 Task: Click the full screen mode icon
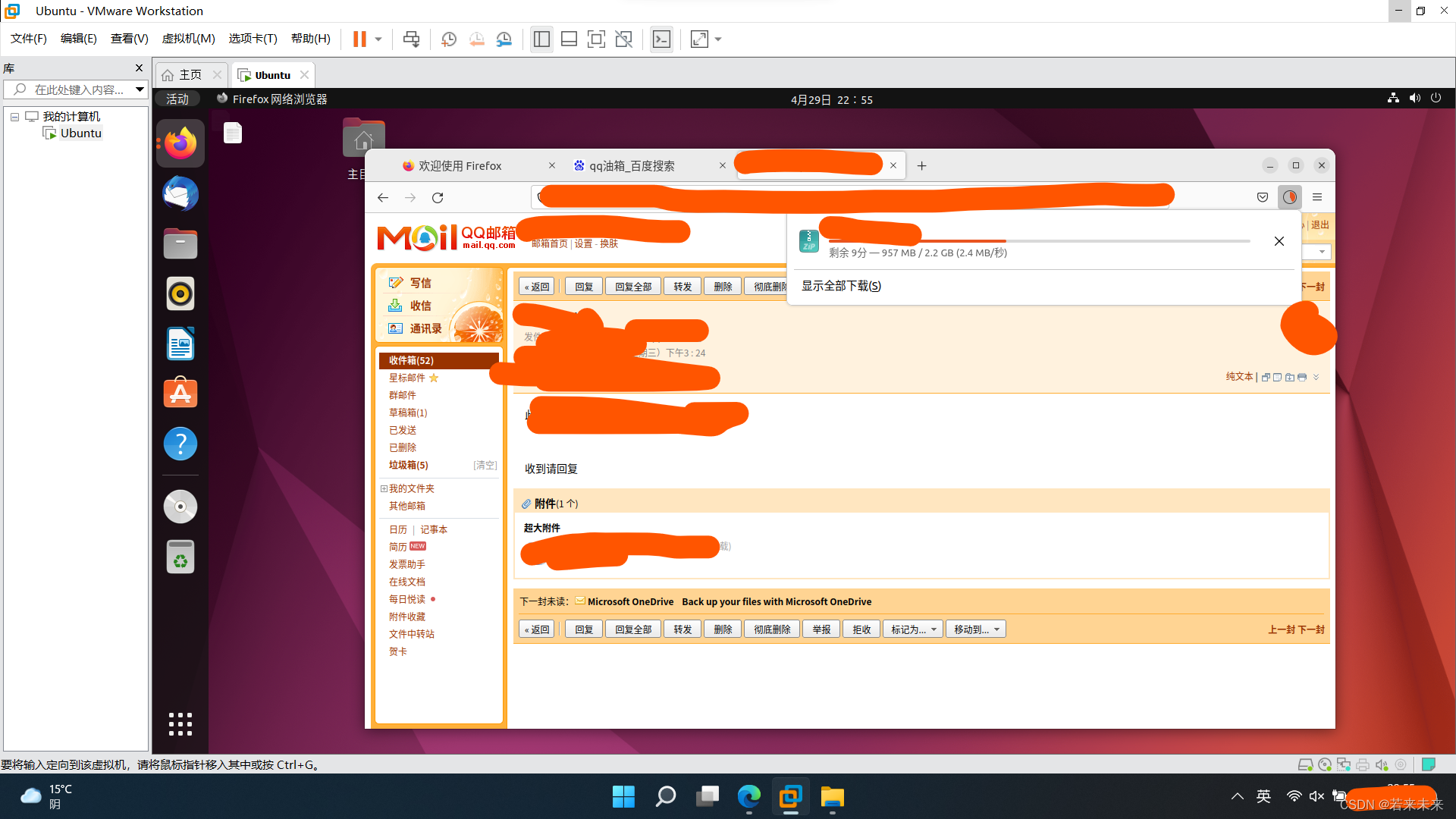point(596,39)
